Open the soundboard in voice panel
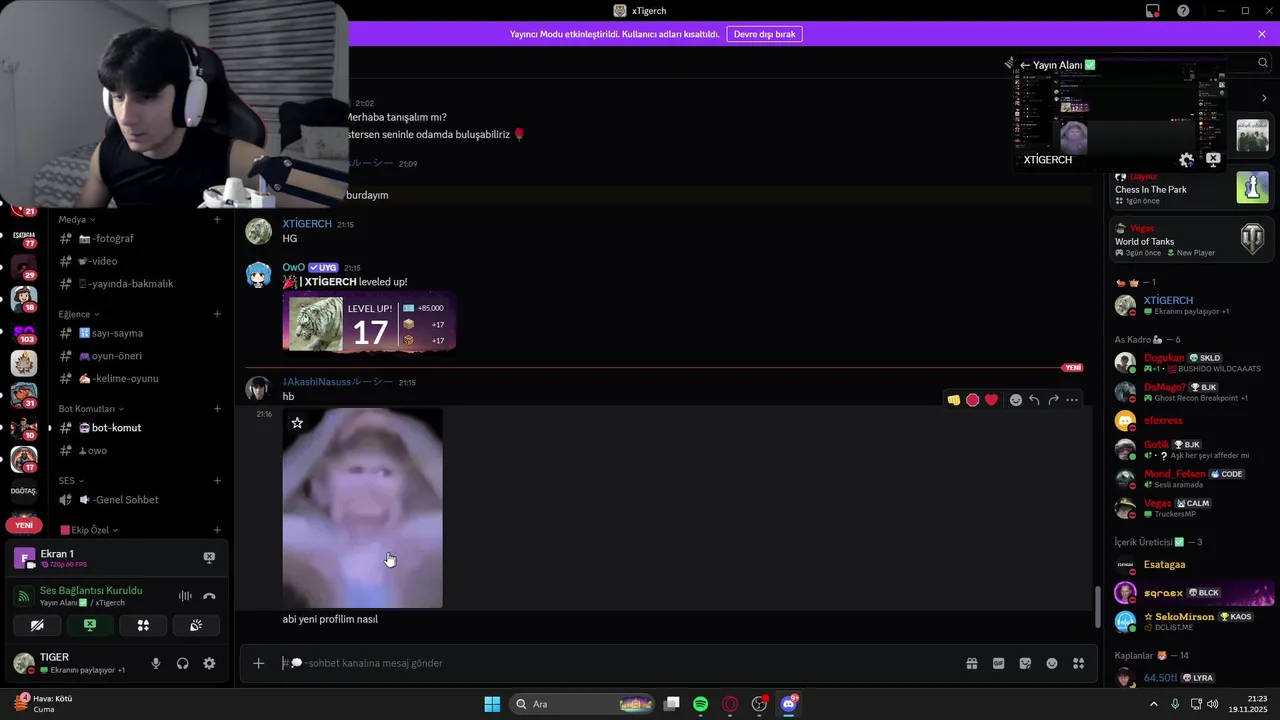This screenshot has height=720, width=1280. click(x=196, y=625)
